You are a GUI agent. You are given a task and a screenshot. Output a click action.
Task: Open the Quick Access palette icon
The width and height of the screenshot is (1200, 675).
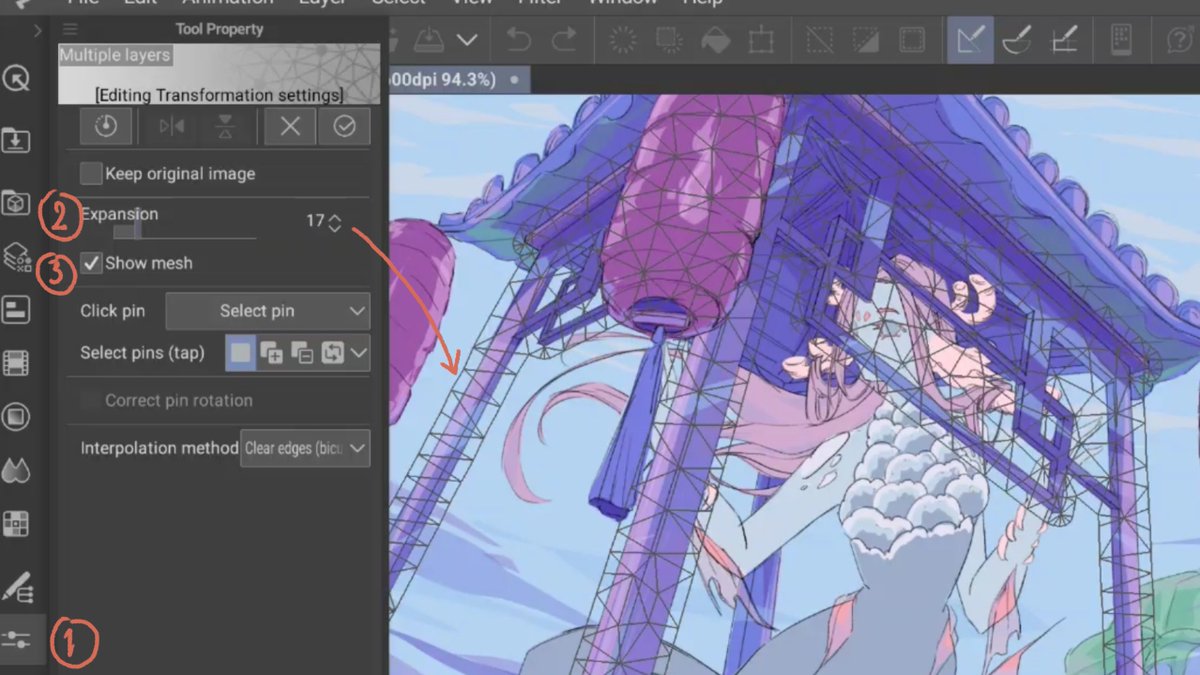(16, 79)
